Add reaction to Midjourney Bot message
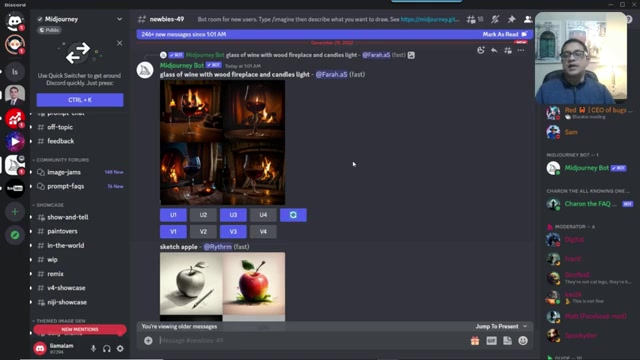The height and width of the screenshot is (360, 640). click(481, 50)
